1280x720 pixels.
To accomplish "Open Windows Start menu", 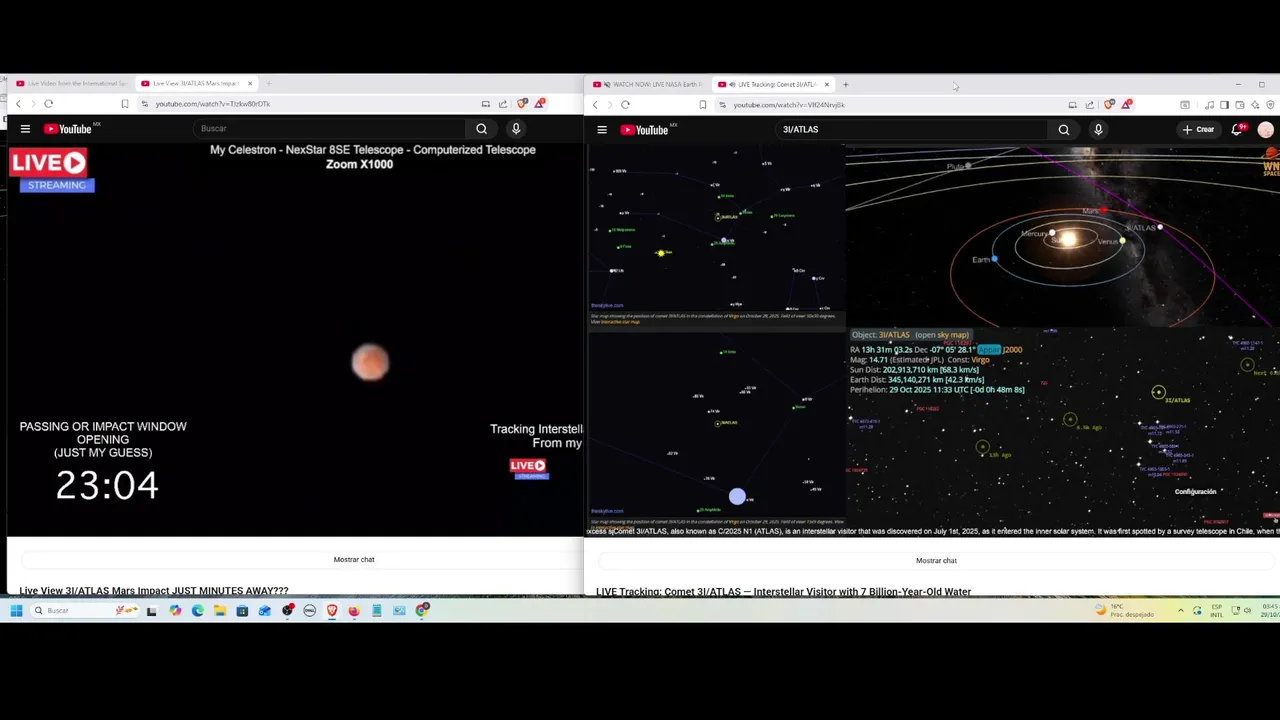I will (x=16, y=611).
